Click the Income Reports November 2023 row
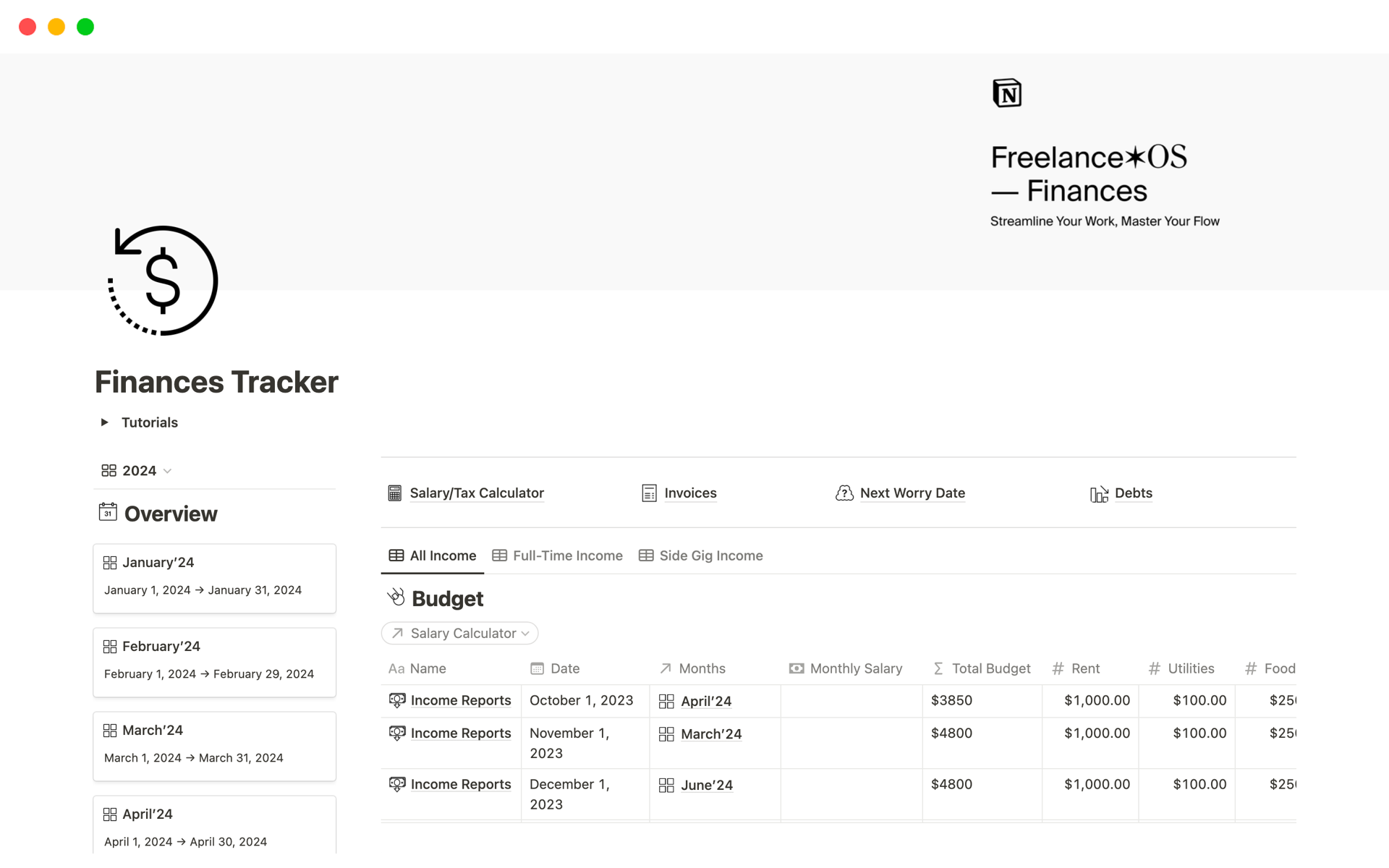1389x868 pixels. point(461,733)
